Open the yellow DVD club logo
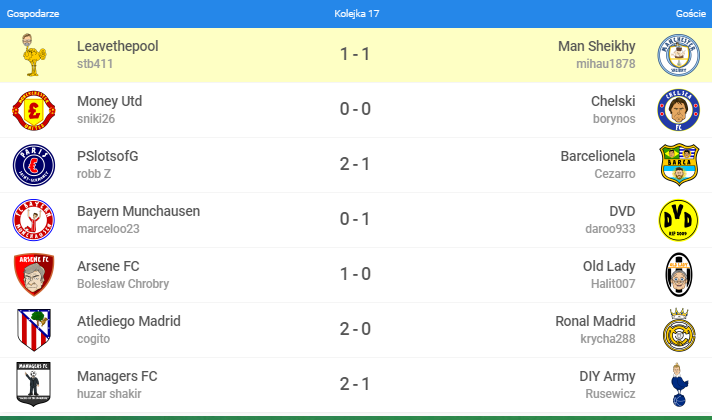 [678, 220]
